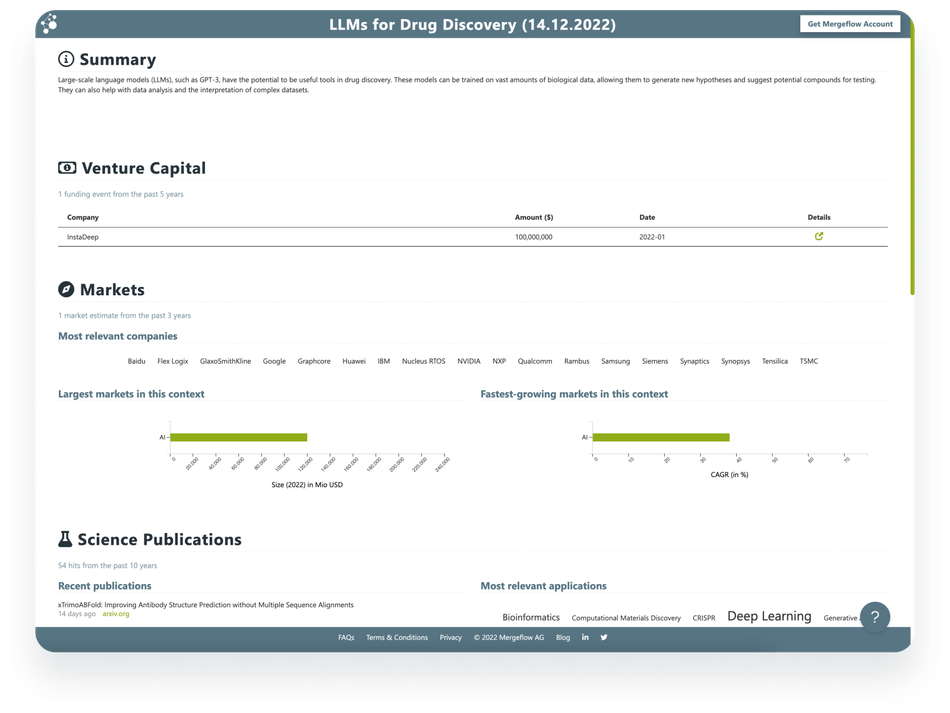
Task: Open the arxiv.org source link
Action: (116, 614)
